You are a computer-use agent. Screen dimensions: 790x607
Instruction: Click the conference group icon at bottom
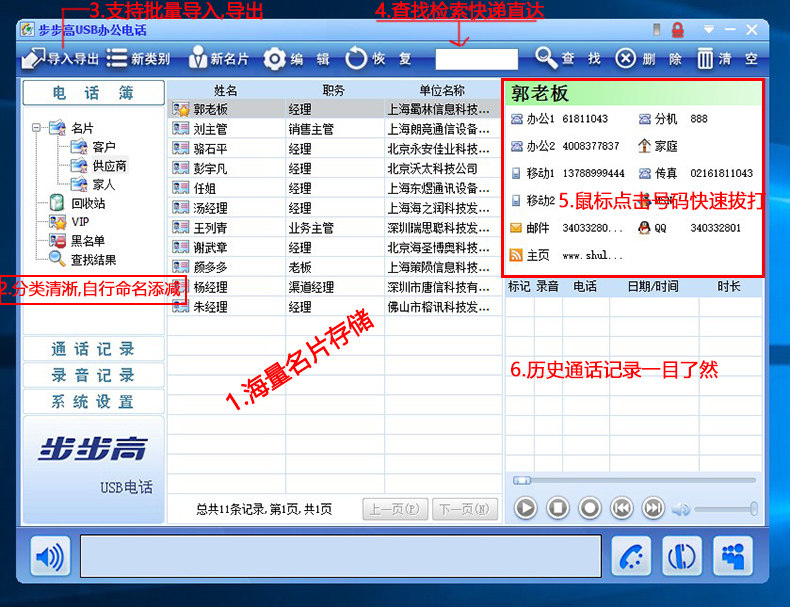(733, 556)
